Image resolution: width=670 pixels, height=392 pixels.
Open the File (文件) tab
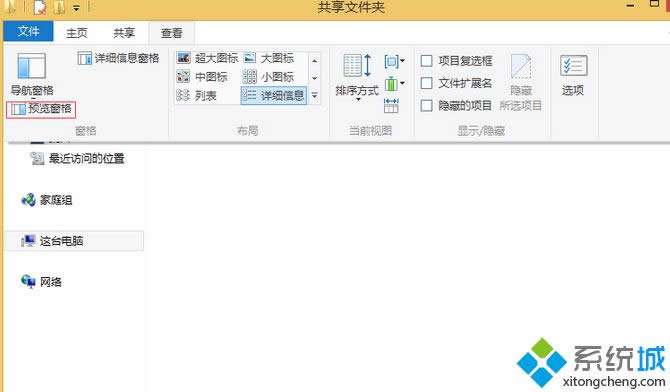[28, 31]
